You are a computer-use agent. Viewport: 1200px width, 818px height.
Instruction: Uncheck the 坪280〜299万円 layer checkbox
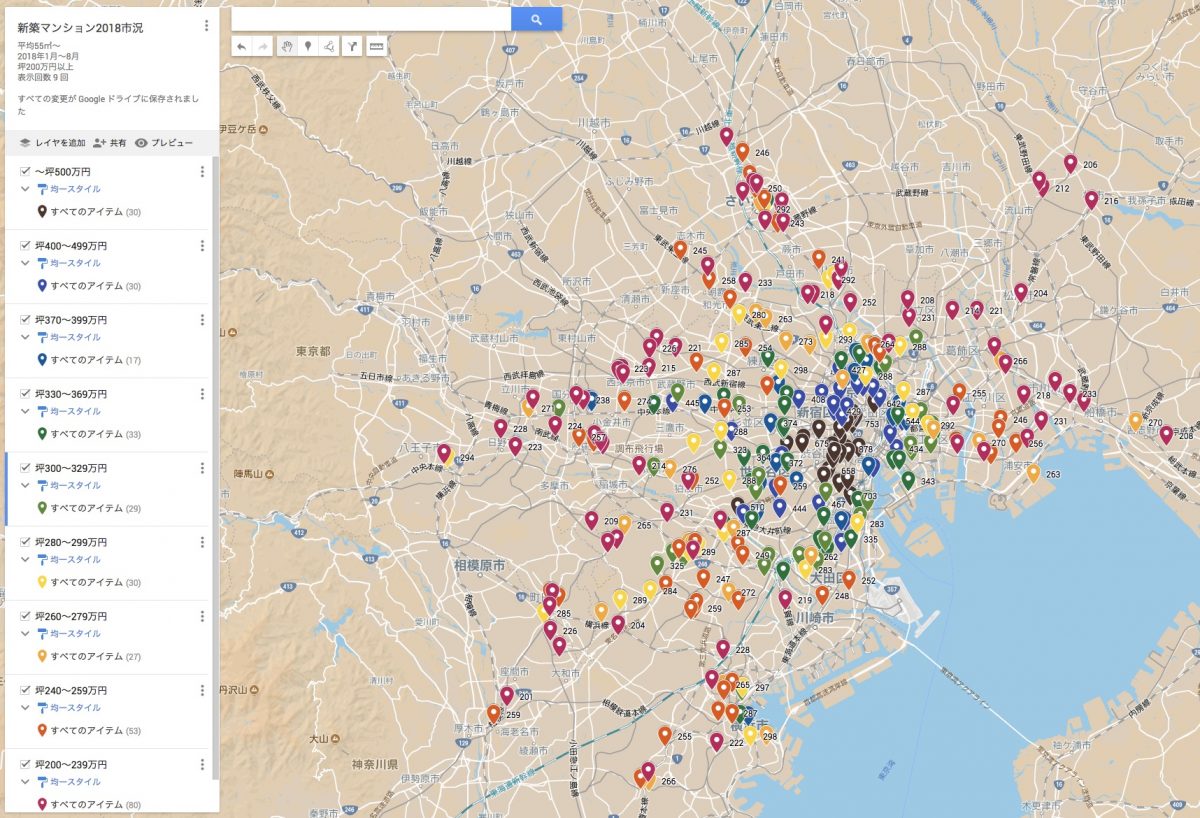(25, 542)
